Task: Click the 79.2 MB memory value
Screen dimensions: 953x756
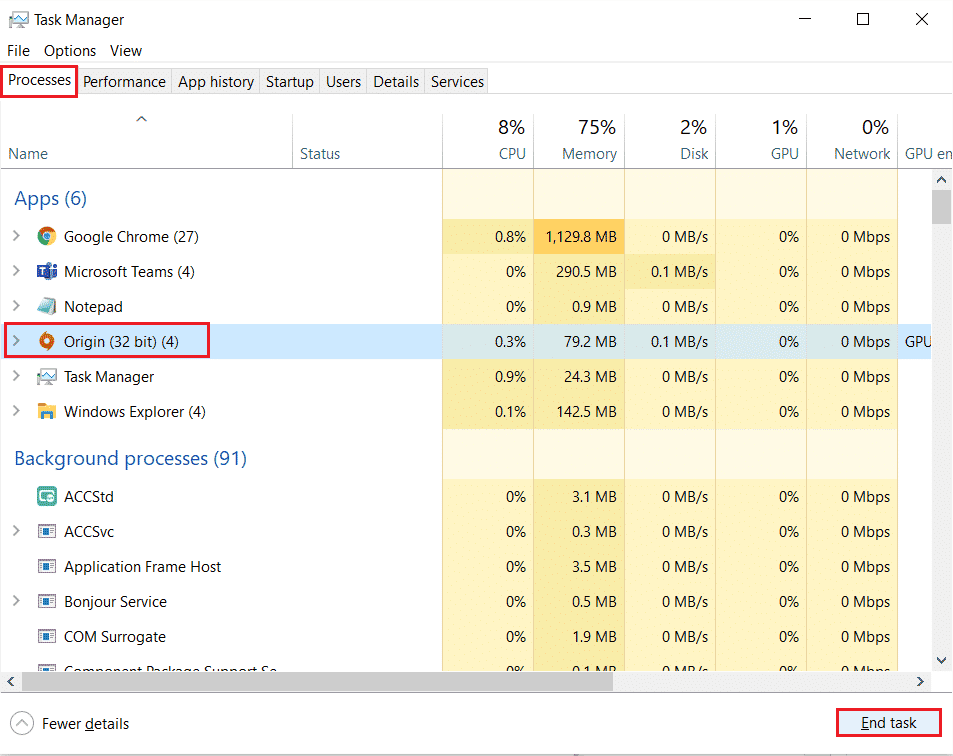Action: tap(590, 342)
